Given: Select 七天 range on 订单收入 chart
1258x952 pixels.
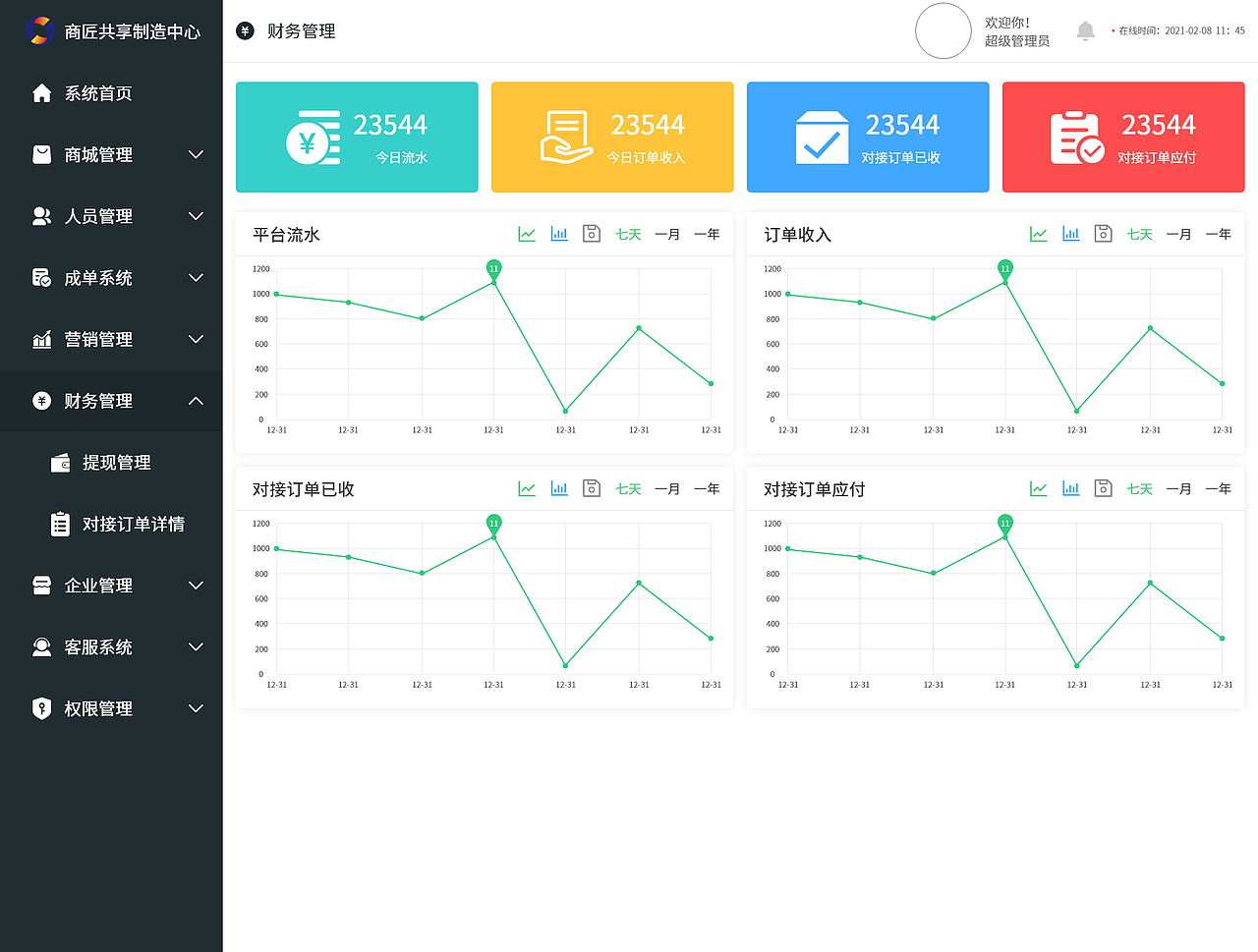Looking at the screenshot, I should pyautogui.click(x=1139, y=234).
